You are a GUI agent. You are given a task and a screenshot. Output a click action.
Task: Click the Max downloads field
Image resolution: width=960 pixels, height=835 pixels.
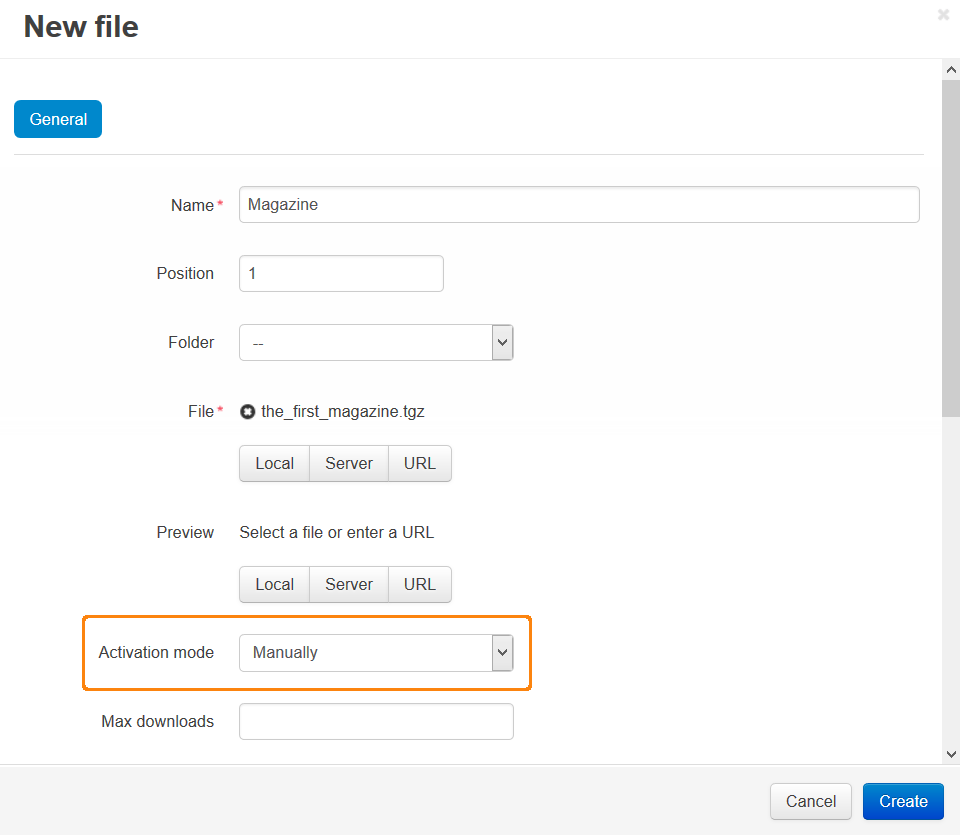tap(376, 722)
